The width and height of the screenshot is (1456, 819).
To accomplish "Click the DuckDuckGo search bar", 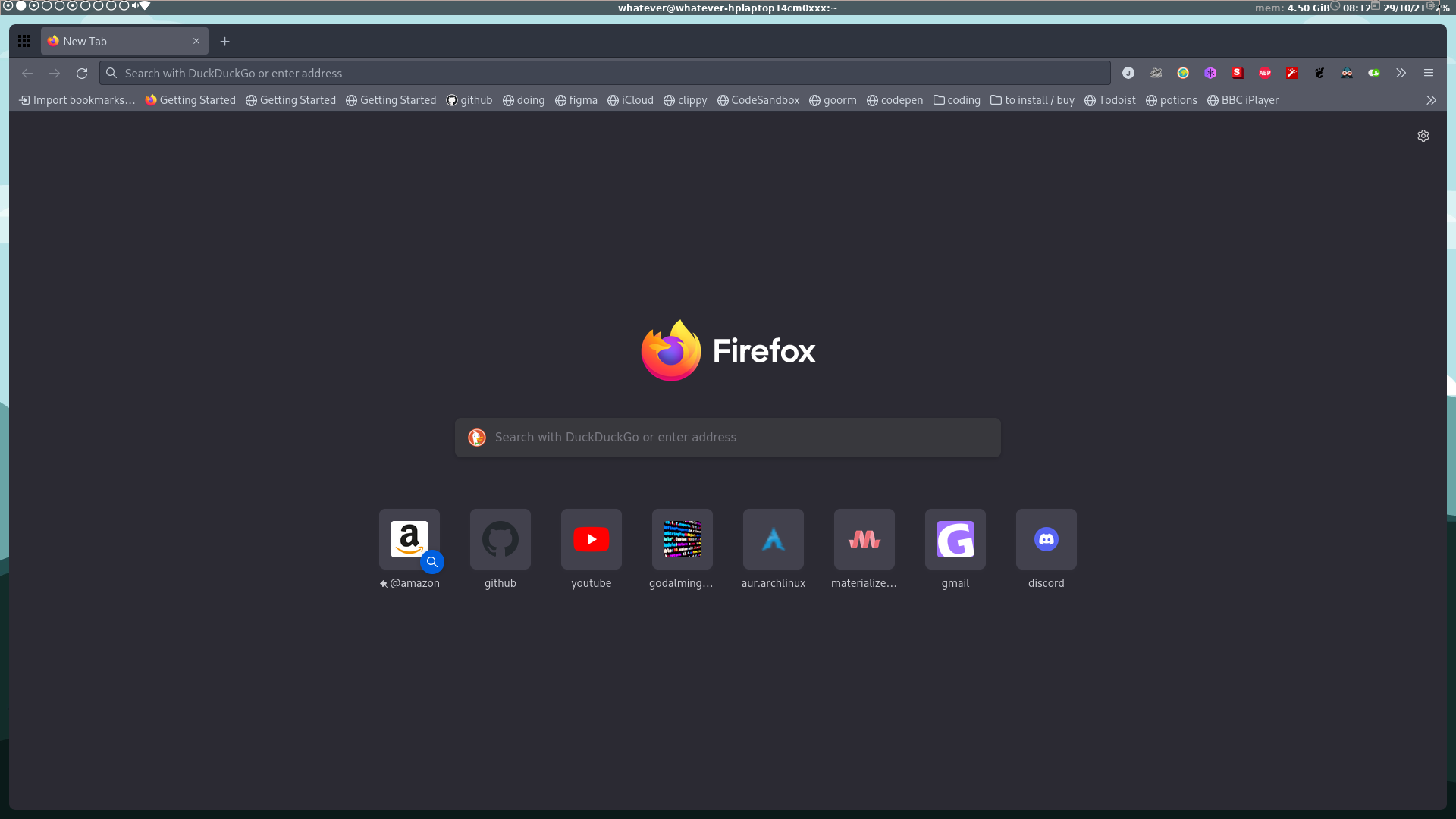I will (728, 437).
